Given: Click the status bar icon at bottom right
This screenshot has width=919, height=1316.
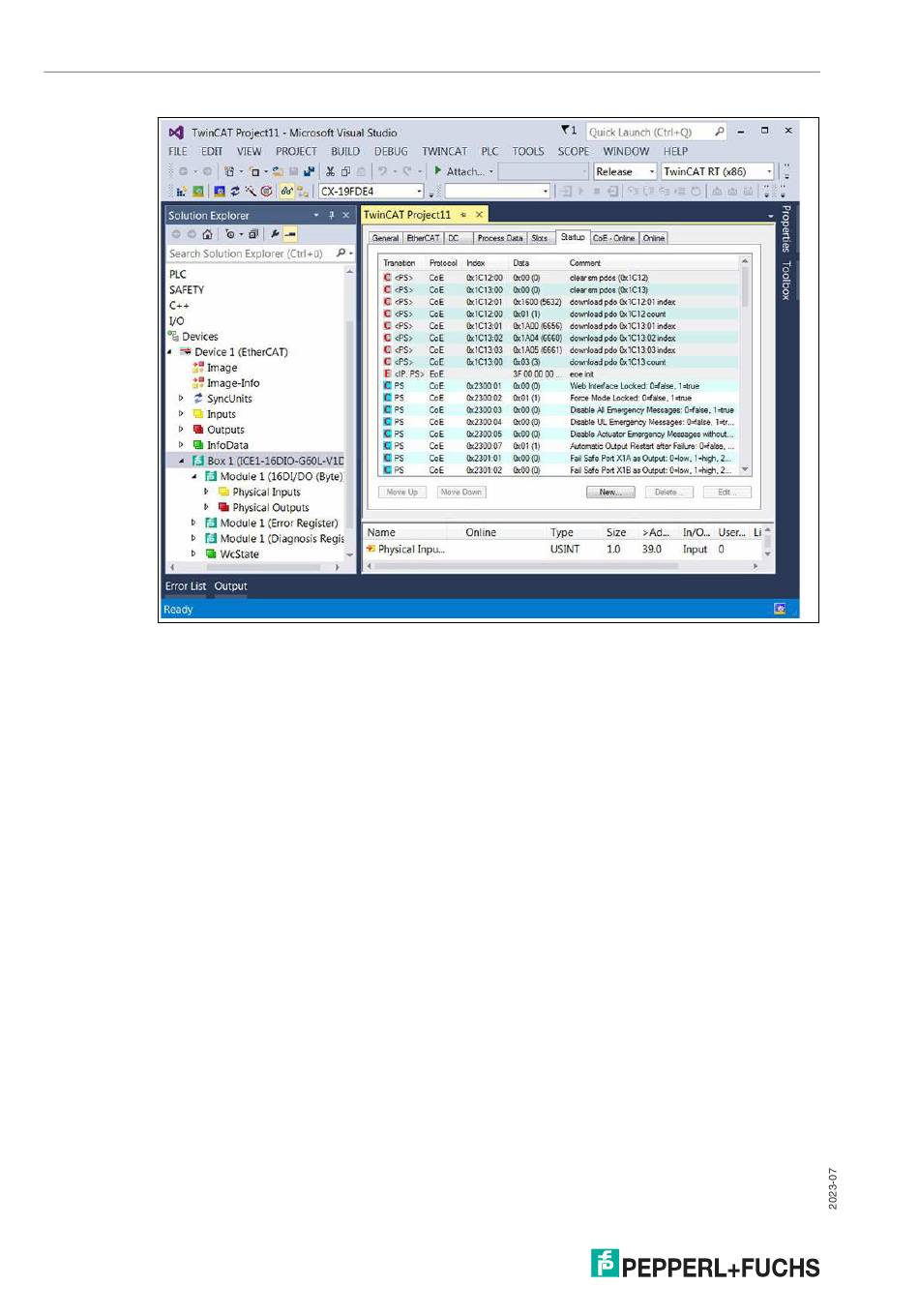Looking at the screenshot, I should tap(780, 609).
